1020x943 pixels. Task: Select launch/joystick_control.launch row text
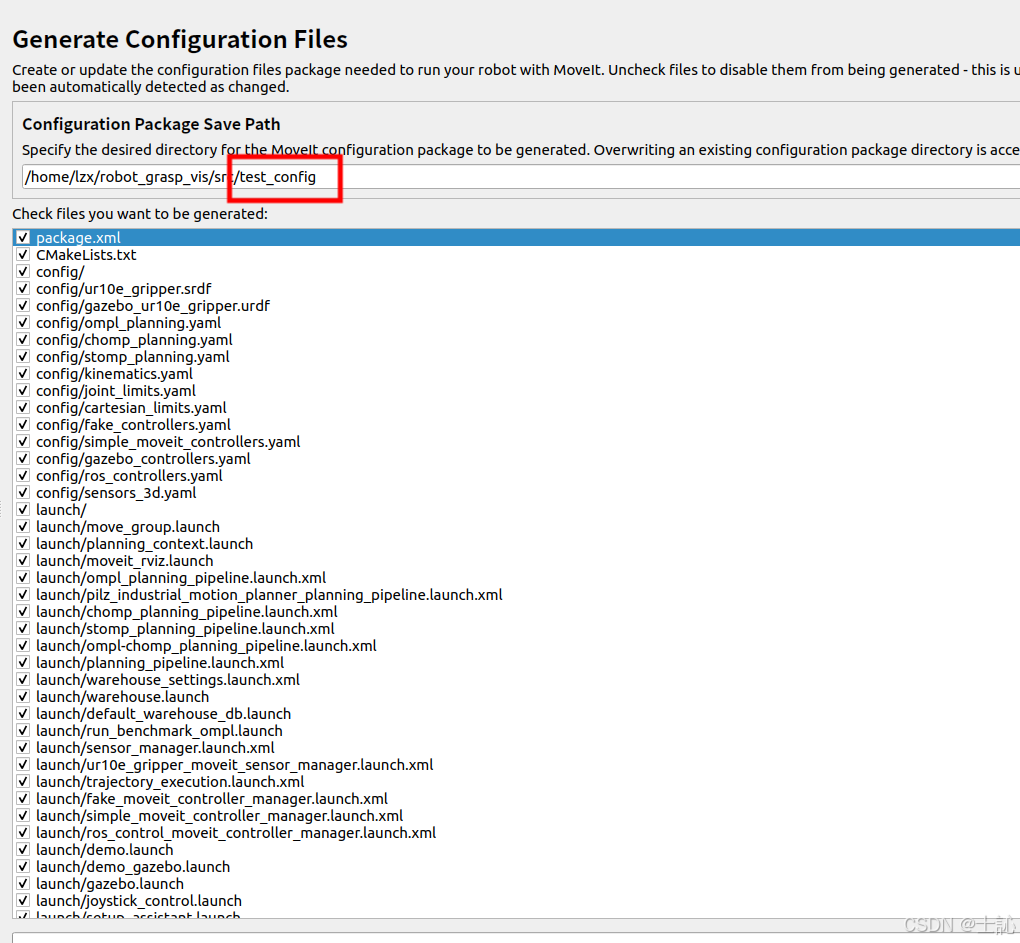click(x=139, y=900)
